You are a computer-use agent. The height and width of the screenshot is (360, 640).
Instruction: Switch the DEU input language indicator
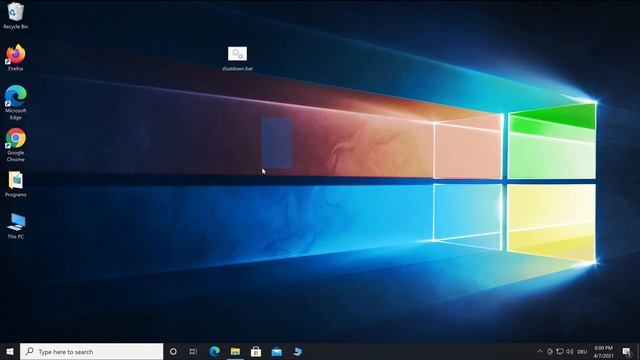(582, 351)
